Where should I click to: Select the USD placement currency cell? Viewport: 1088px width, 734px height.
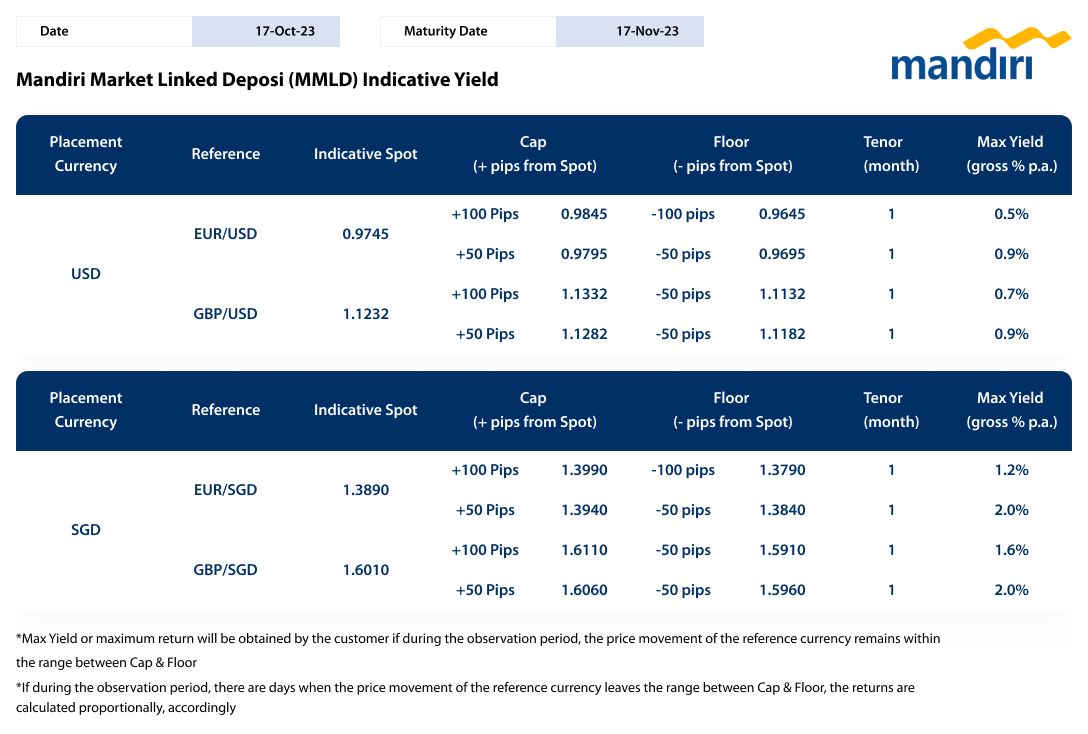[x=86, y=274]
